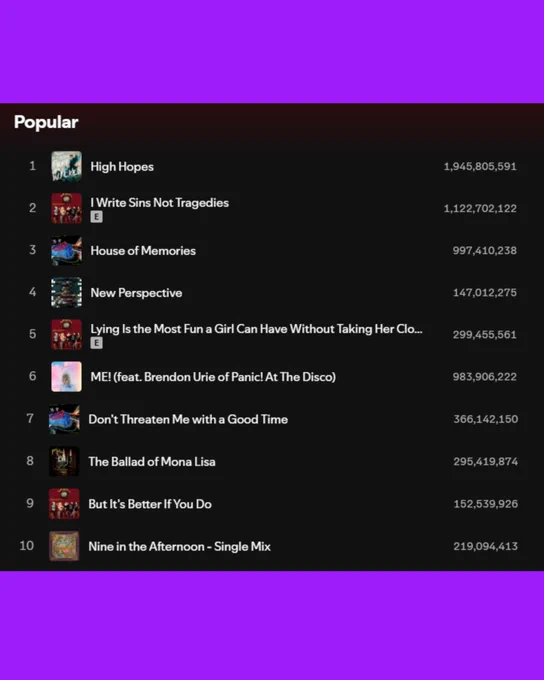Viewport: 544px width, 680px height.
Task: Click the I Write Sins Not Tragedies cover art
Action: click(66, 208)
